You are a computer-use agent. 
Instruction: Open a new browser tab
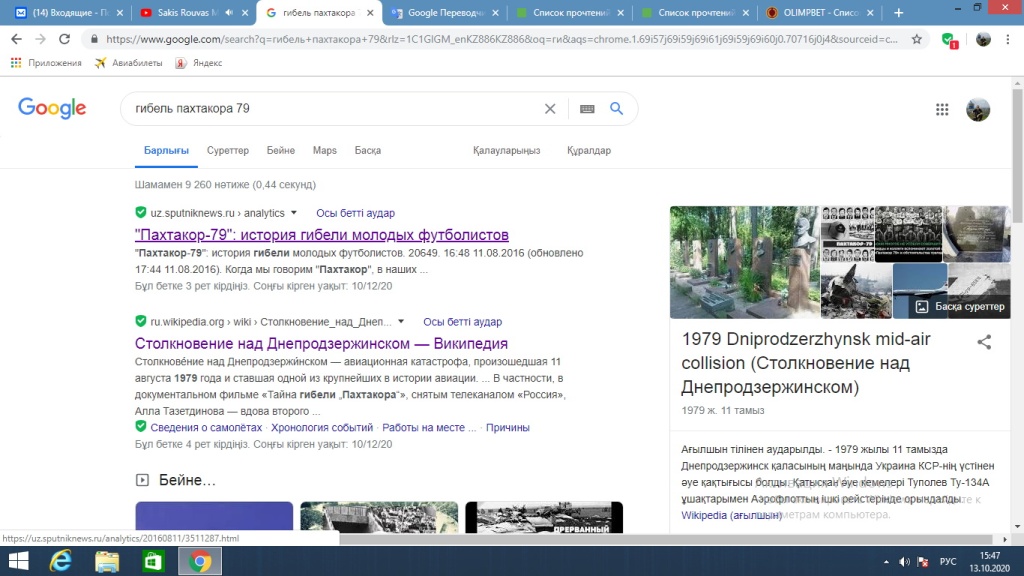pyautogui.click(x=899, y=12)
